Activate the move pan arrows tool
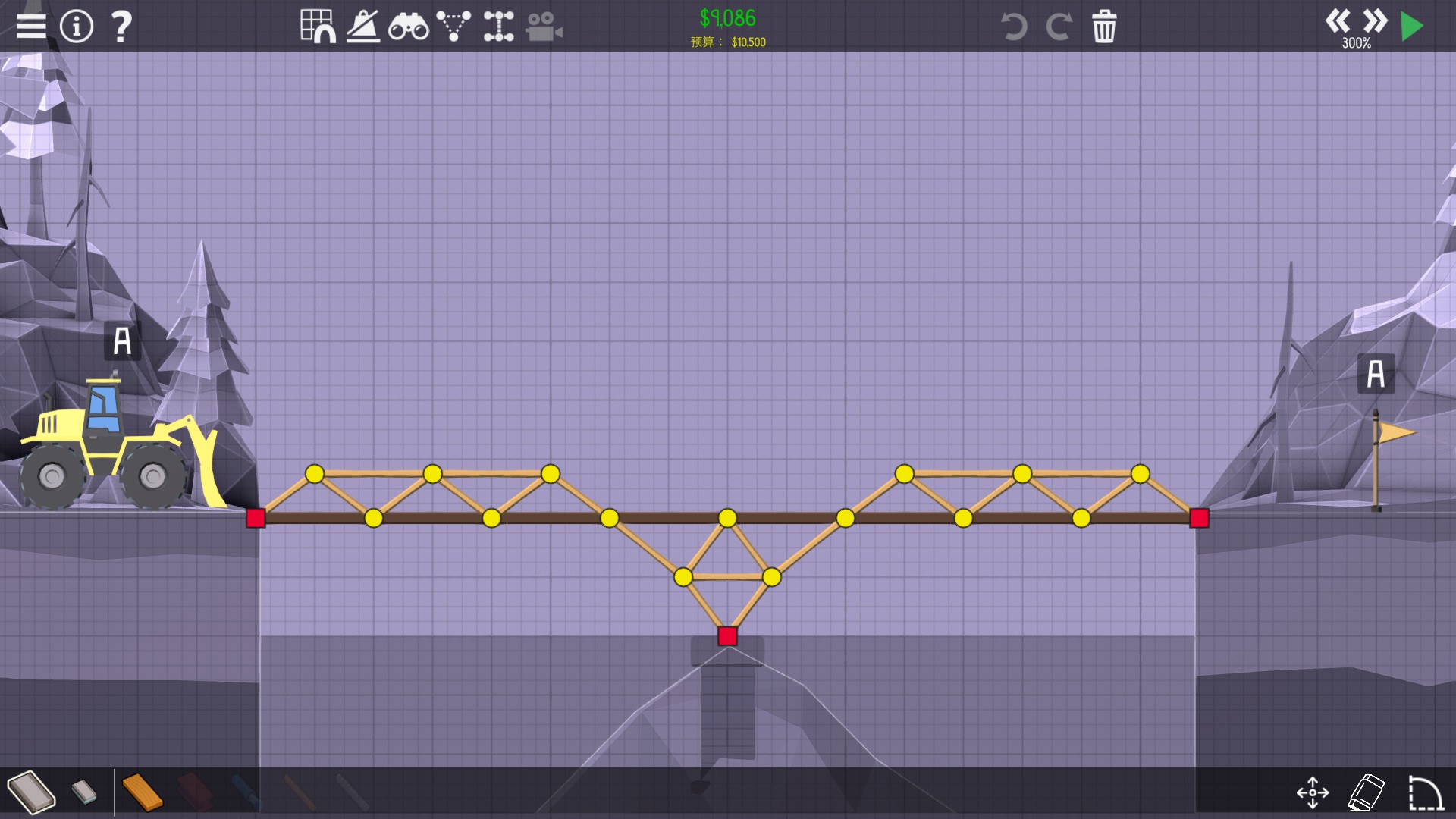 pos(1313,792)
